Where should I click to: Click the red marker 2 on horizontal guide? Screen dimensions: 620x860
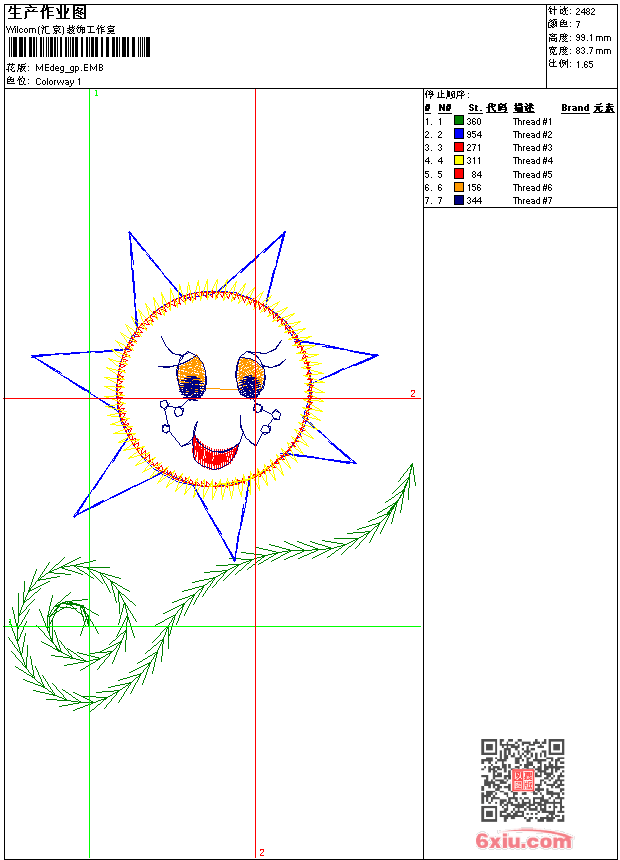(x=412, y=394)
